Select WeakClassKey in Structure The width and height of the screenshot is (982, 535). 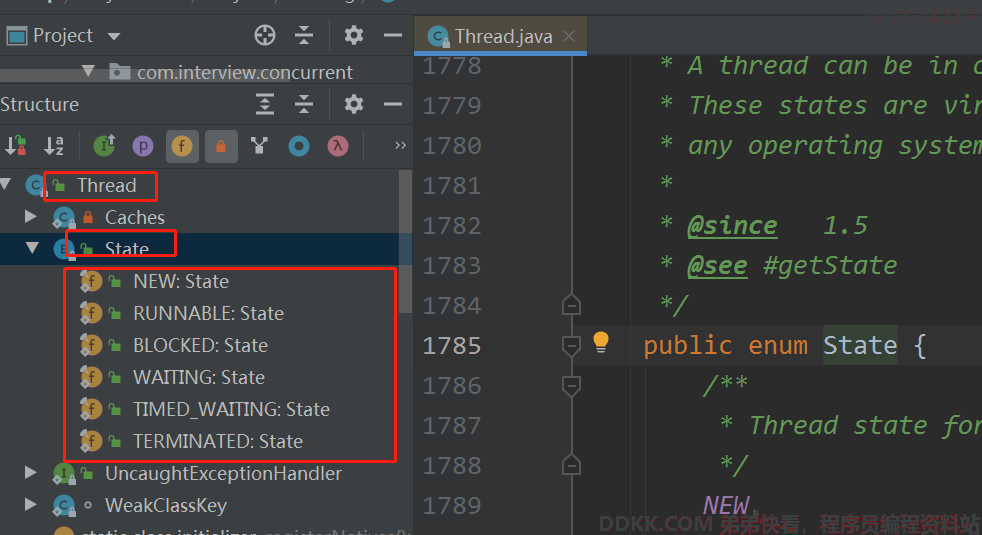point(165,506)
